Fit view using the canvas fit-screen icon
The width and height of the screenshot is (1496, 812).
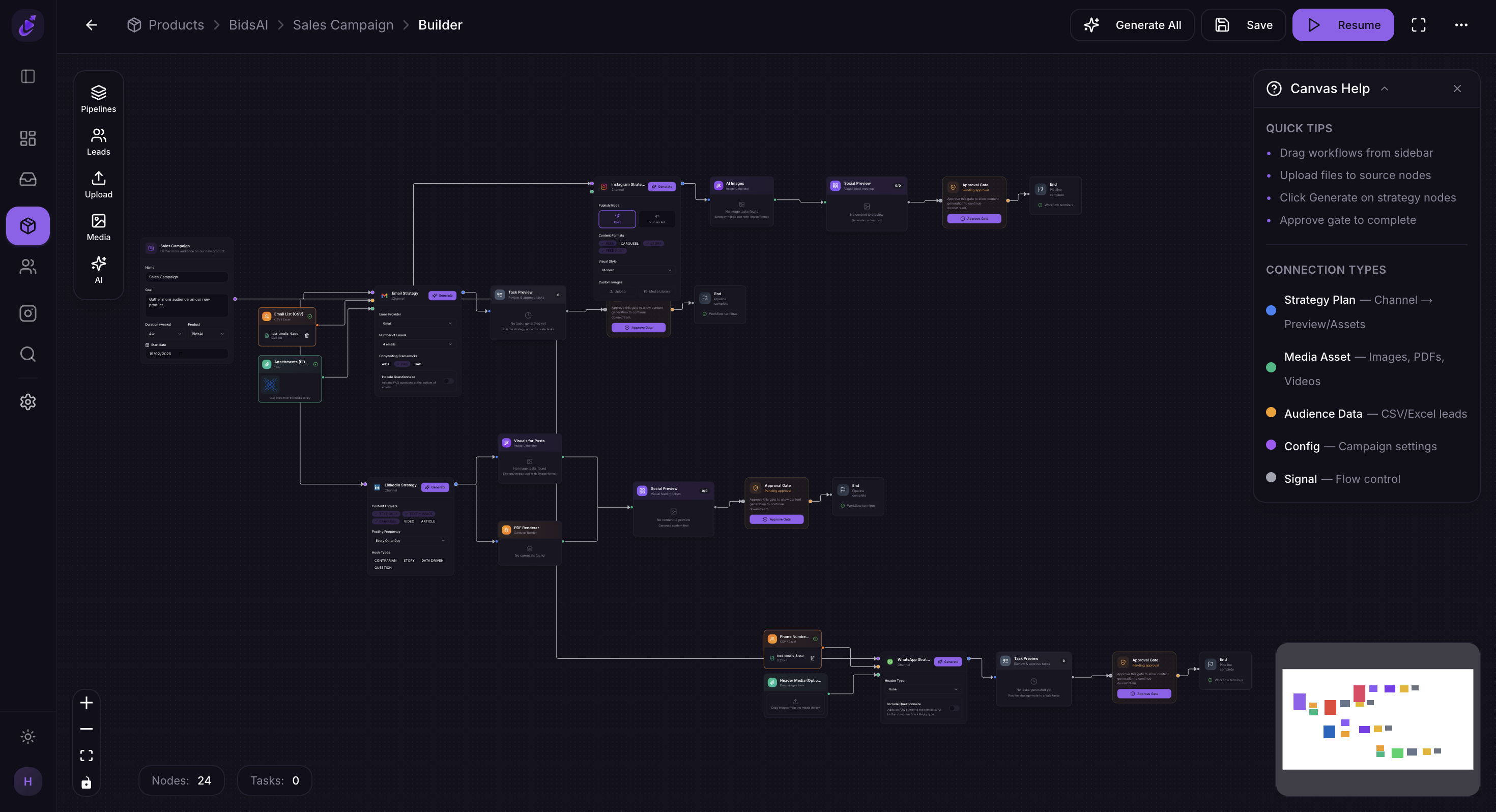[87, 755]
